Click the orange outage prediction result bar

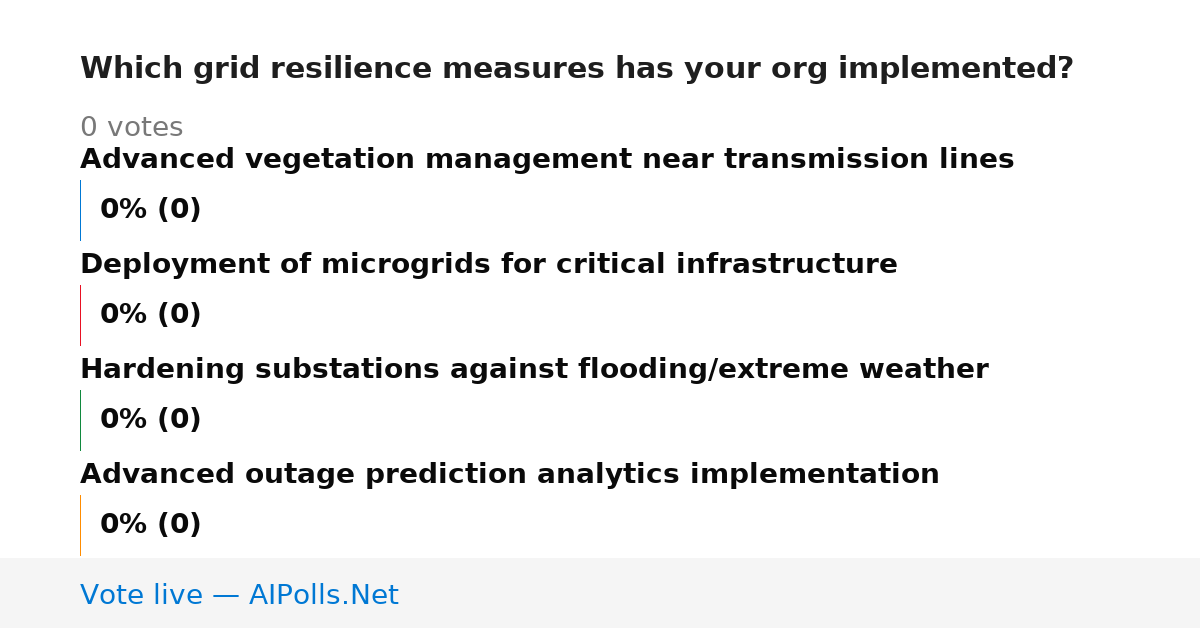click(x=80, y=525)
